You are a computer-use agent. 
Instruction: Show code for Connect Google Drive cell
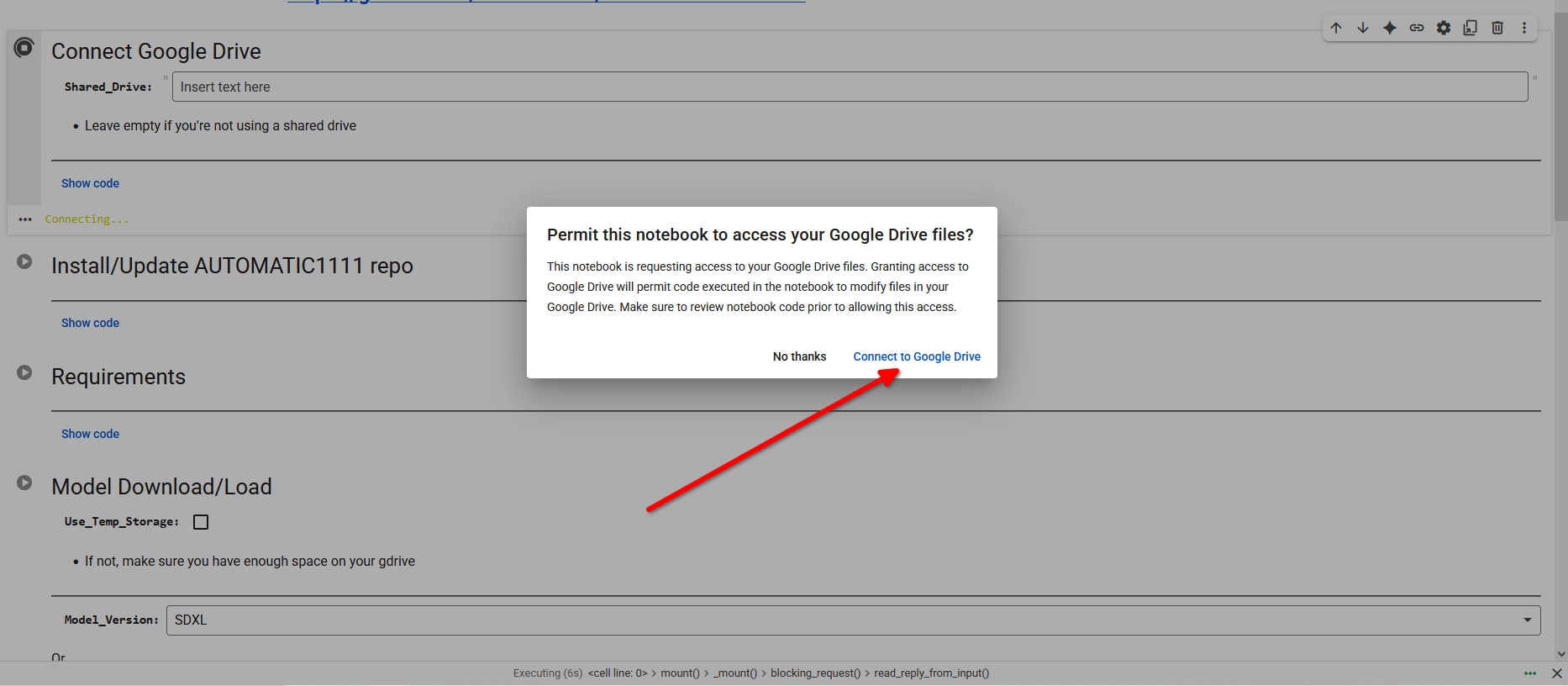pyautogui.click(x=90, y=183)
